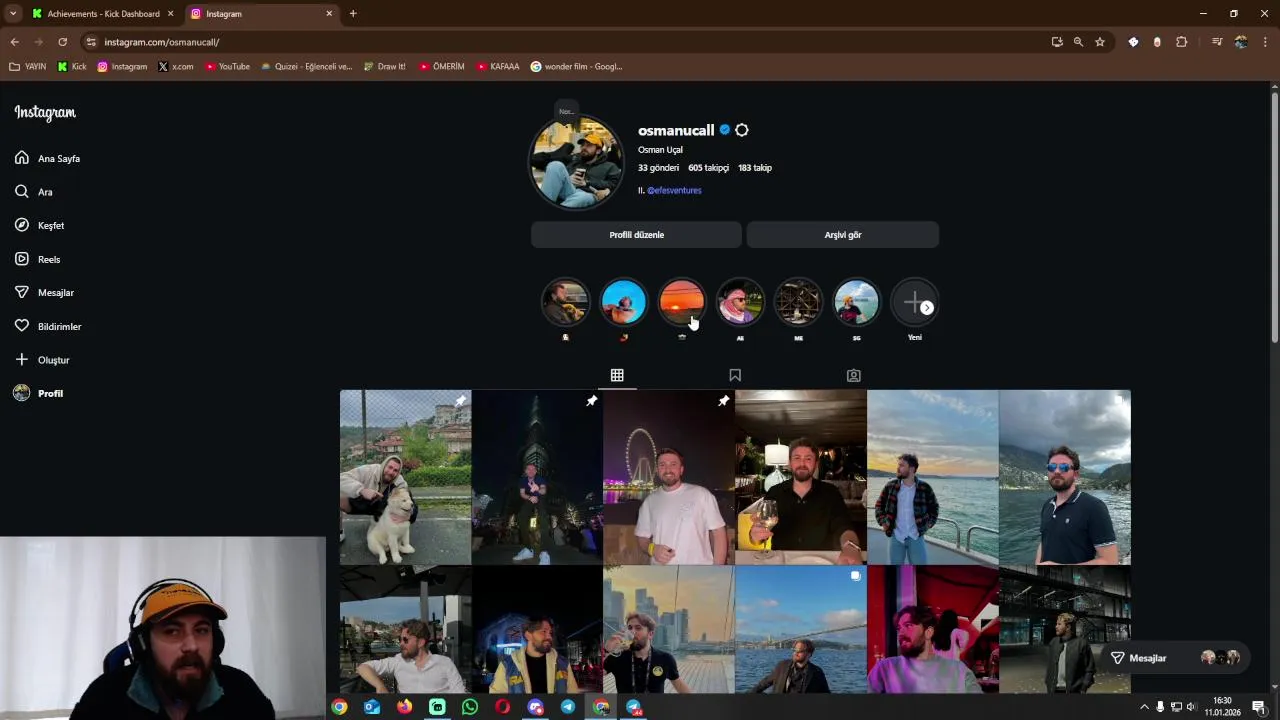Open pinned post of night skyscraper
Viewport: 1280px width, 720px height.
point(537,477)
